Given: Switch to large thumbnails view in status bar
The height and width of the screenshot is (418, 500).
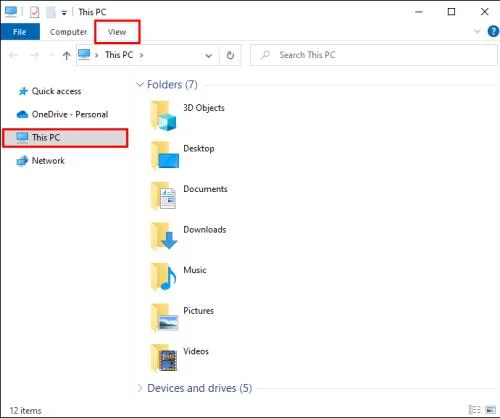Looking at the screenshot, I should (x=491, y=409).
